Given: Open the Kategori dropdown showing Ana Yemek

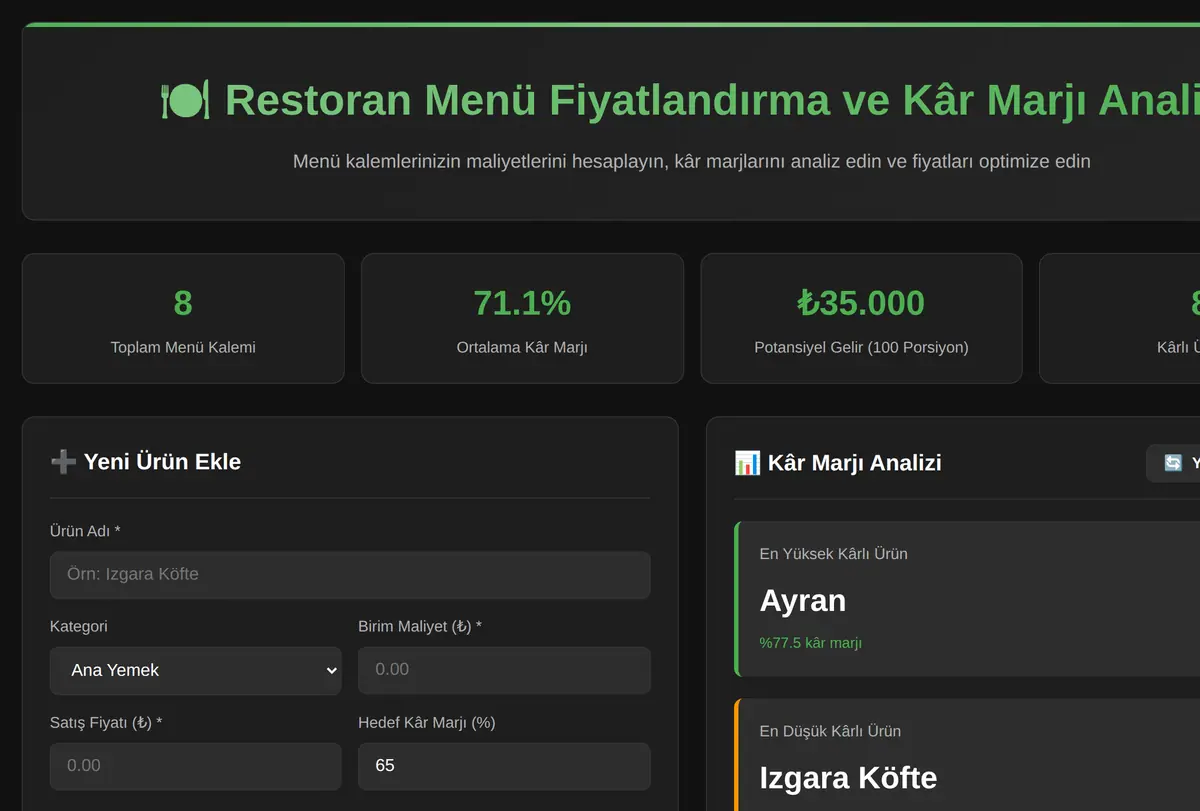Looking at the screenshot, I should (196, 671).
